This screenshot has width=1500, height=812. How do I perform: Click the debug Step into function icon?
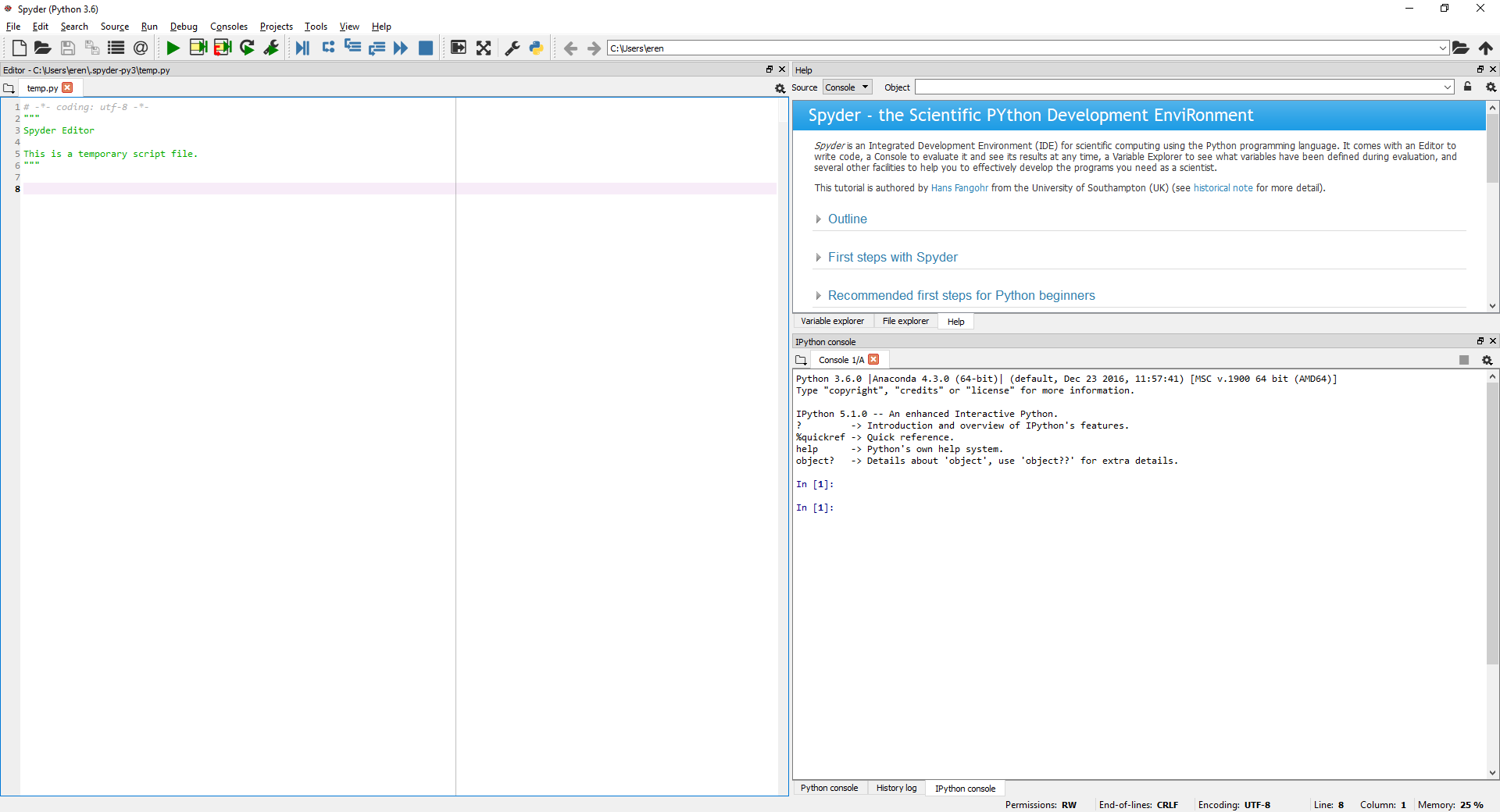pyautogui.click(x=352, y=48)
